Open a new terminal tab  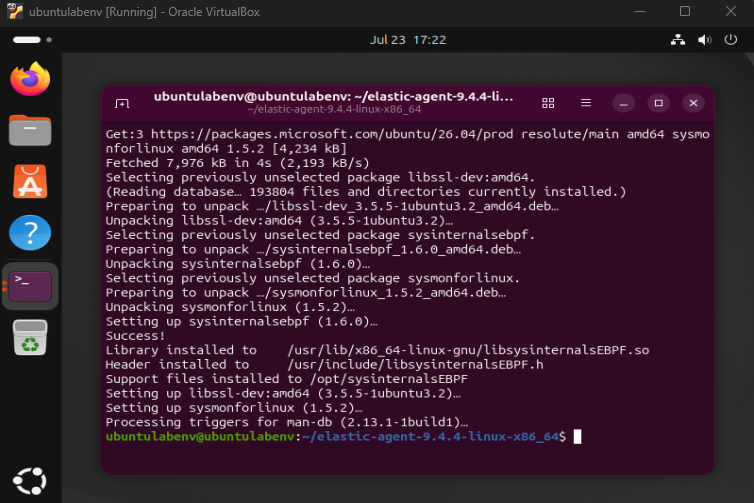click(122, 103)
